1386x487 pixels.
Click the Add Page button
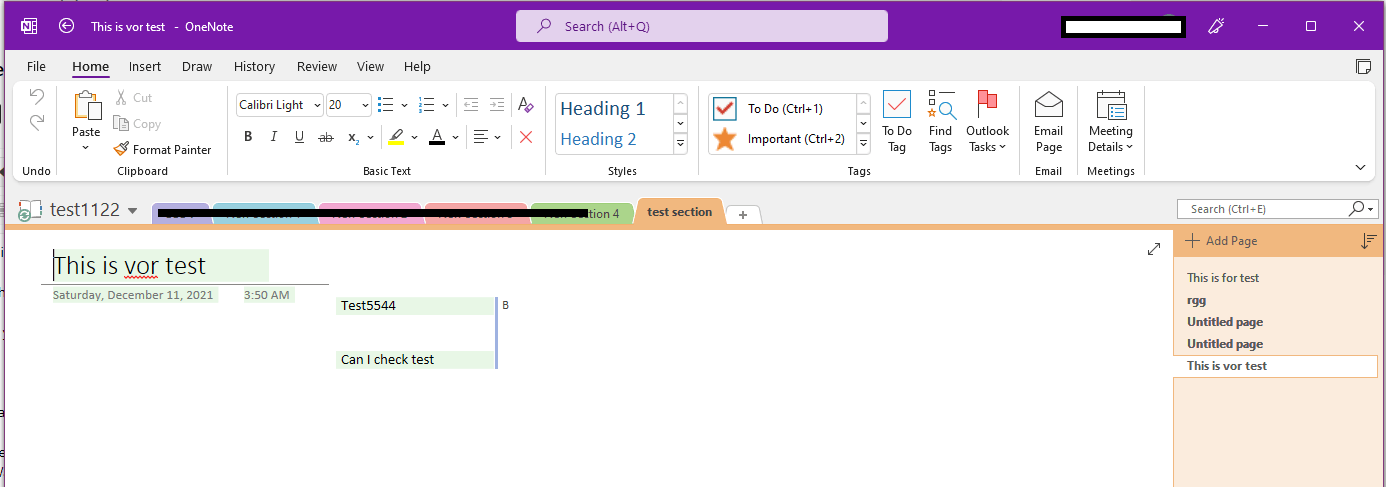[x=1221, y=241]
